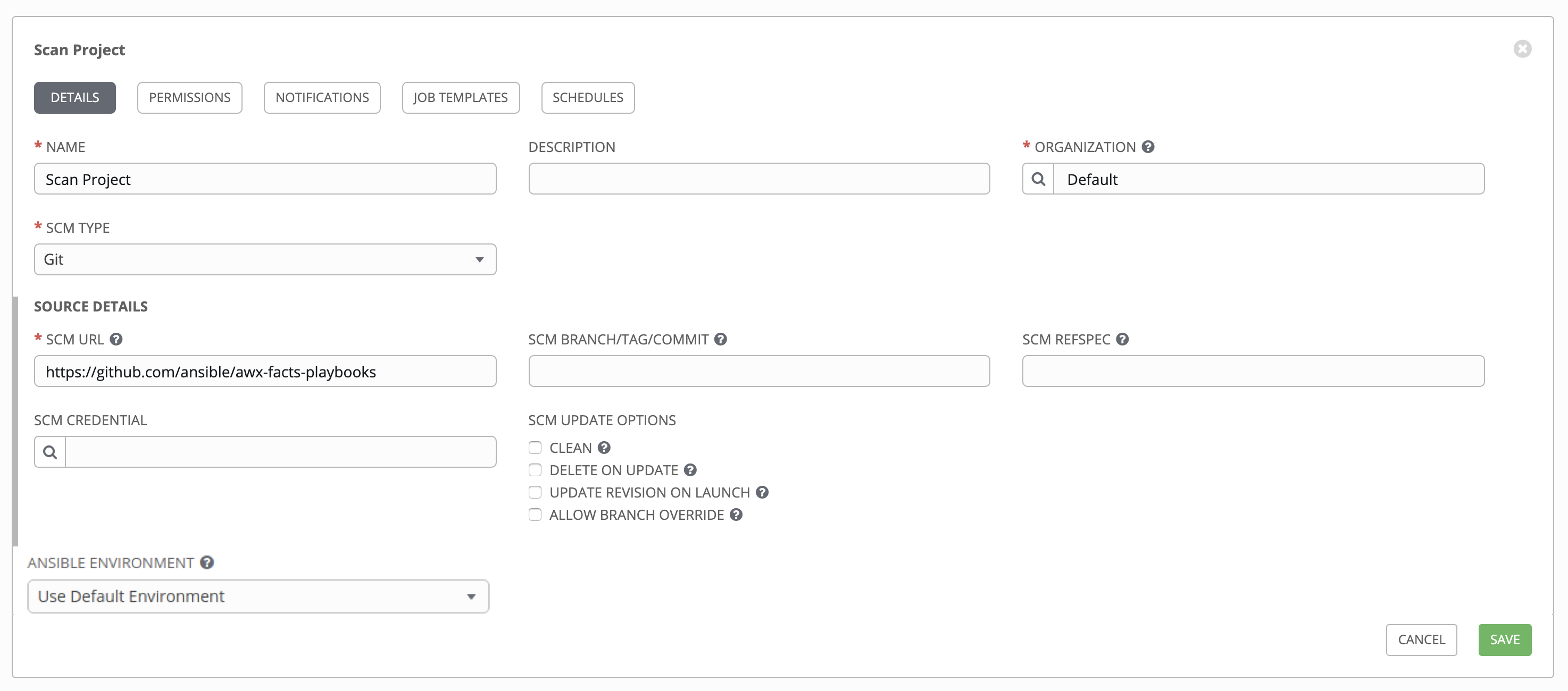Enable Delete on Update checkbox
1568x691 pixels.
point(535,470)
